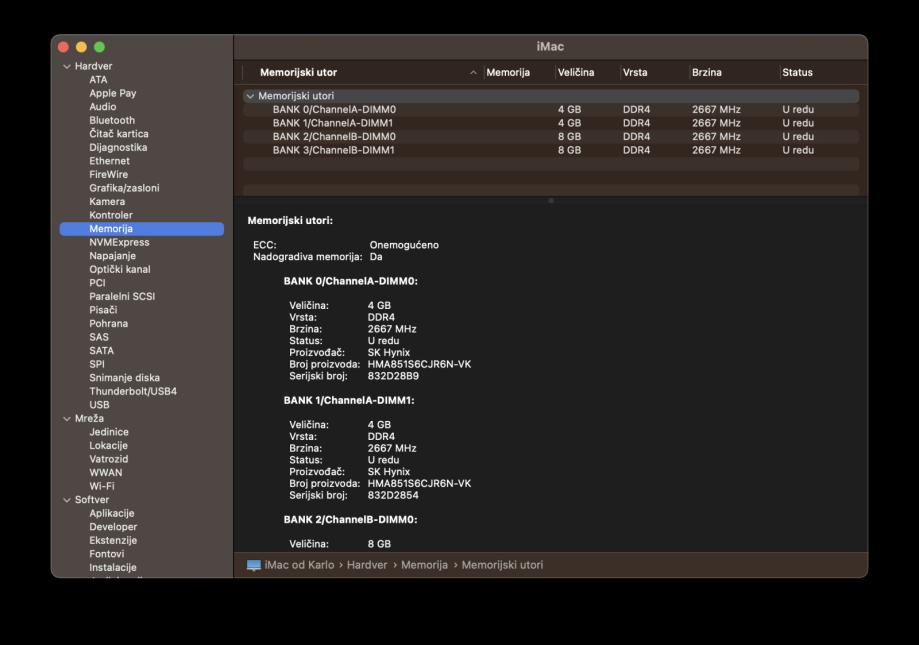Click the green zoom window button

click(x=99, y=47)
